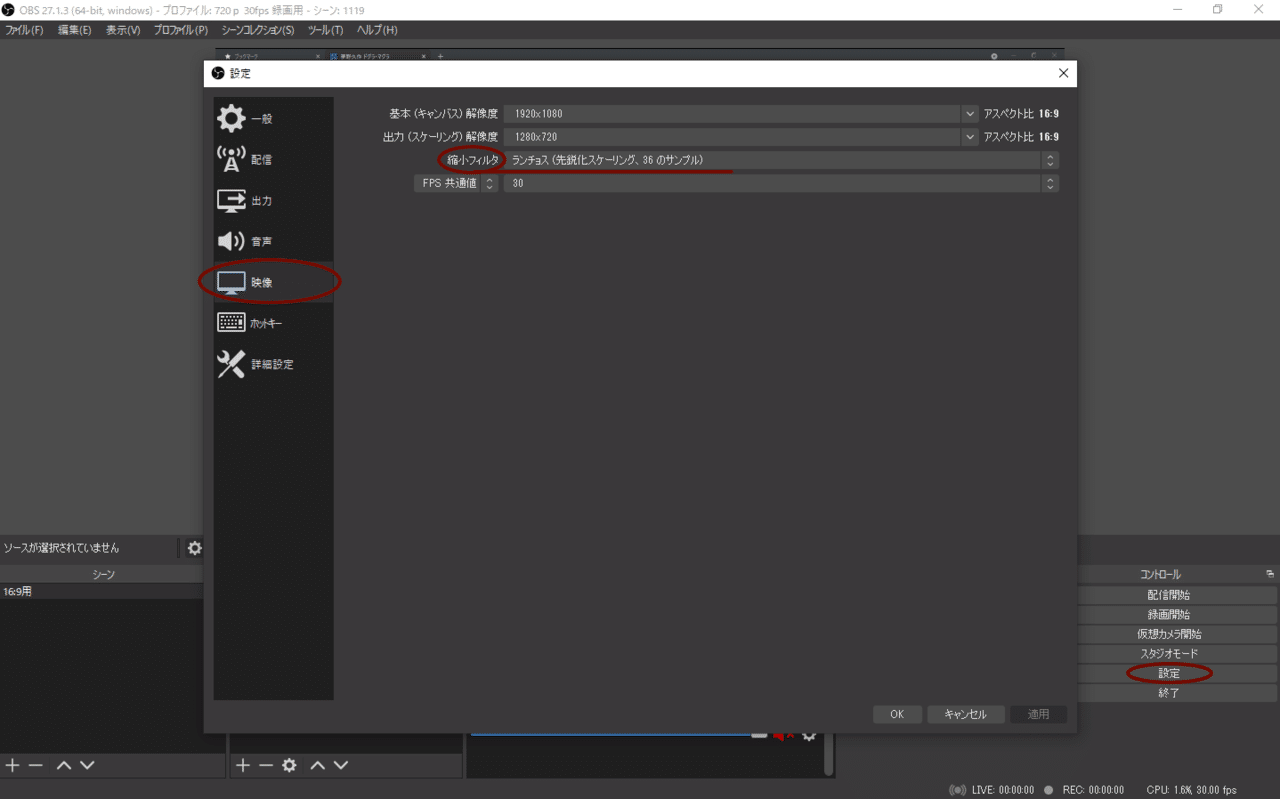Open the ツール(T) menu
The image size is (1280, 799).
click(x=325, y=30)
